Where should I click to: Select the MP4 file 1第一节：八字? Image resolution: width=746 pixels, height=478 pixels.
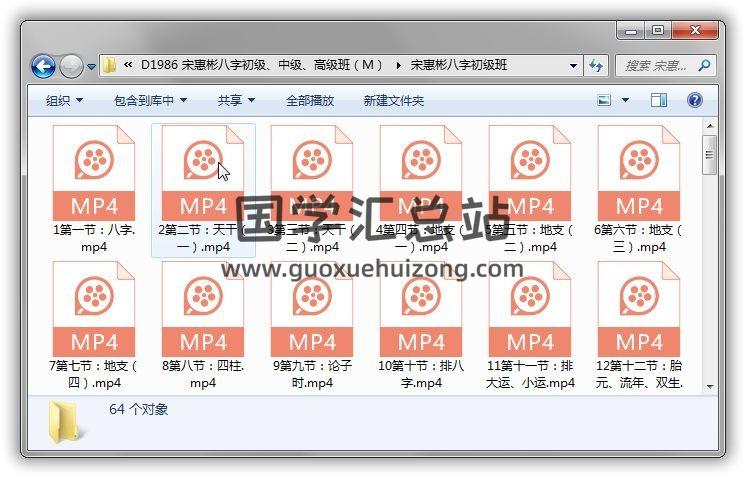coord(94,189)
